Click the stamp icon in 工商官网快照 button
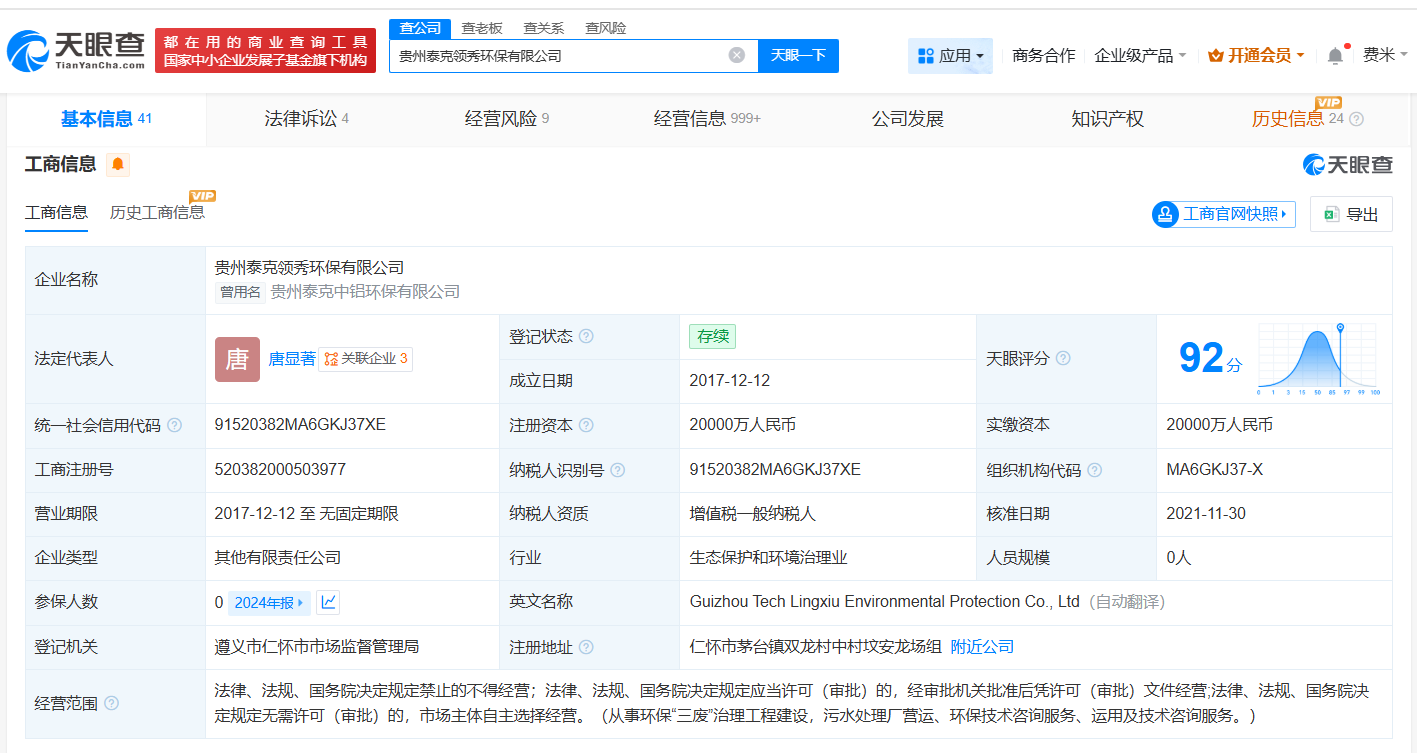This screenshot has width=1417, height=753. [x=1163, y=214]
